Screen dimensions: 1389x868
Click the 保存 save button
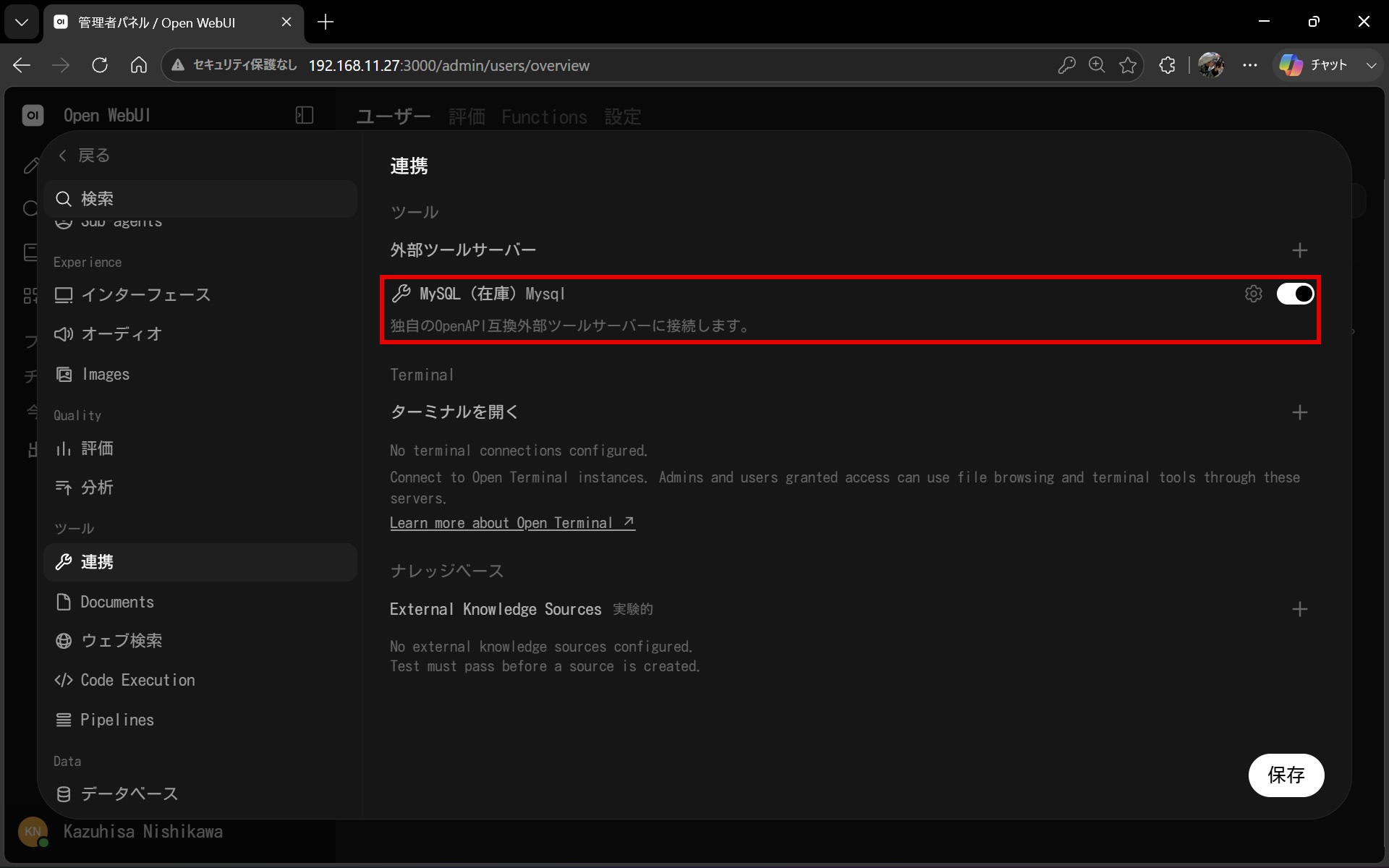(1286, 775)
